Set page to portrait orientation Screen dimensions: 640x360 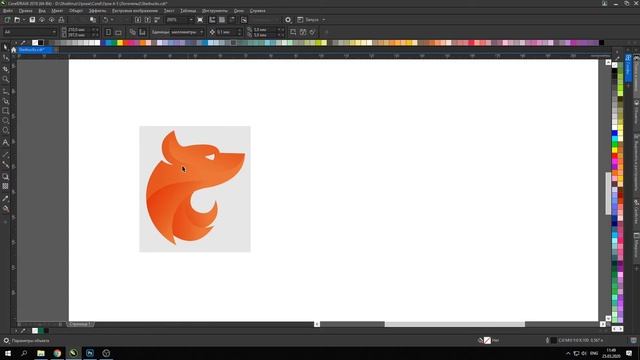tap(108, 32)
